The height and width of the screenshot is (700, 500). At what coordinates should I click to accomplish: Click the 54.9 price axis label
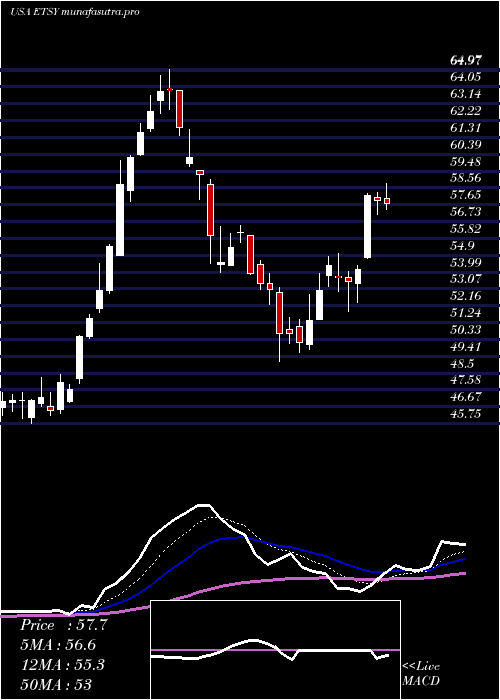pos(462,246)
